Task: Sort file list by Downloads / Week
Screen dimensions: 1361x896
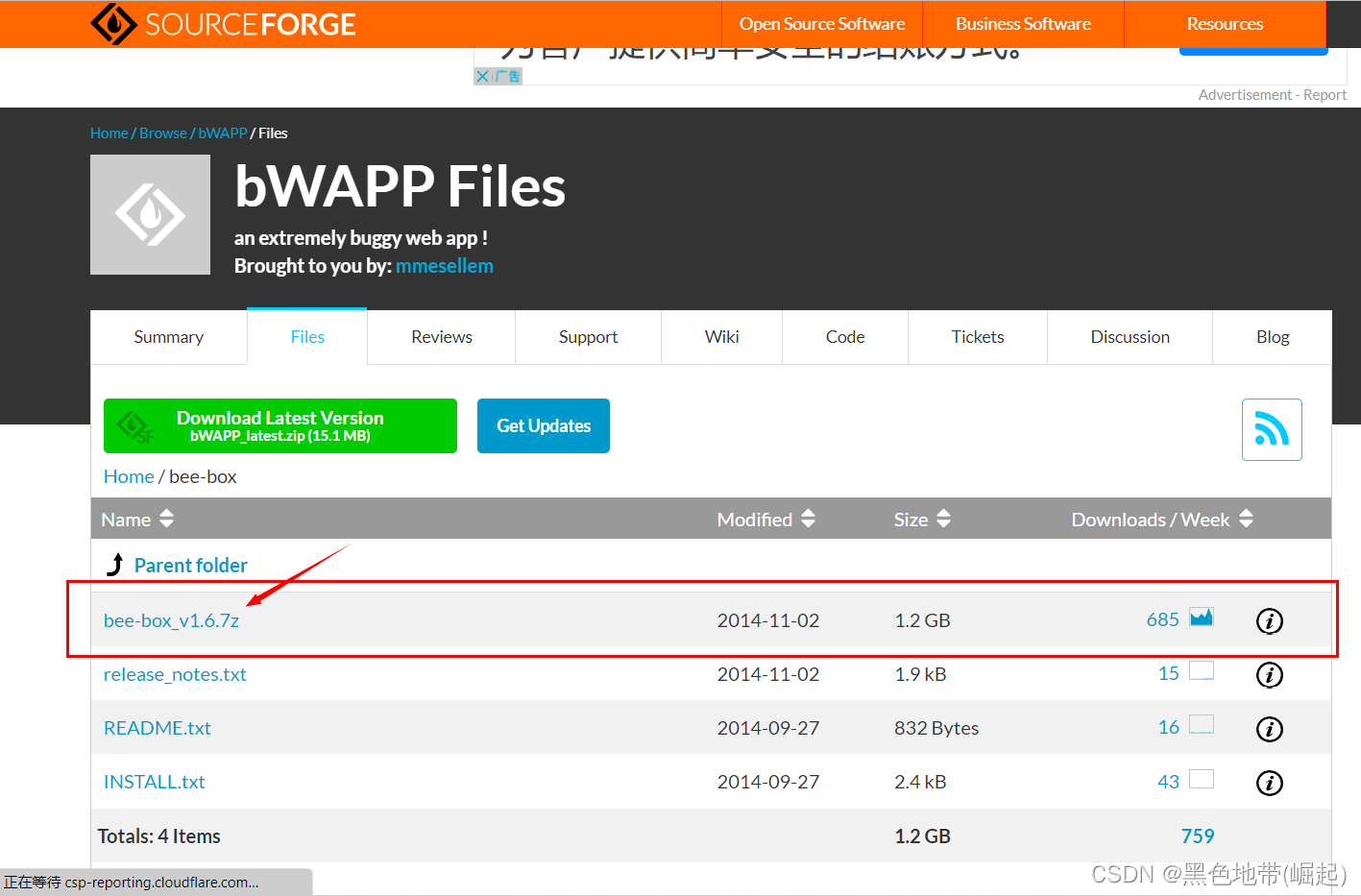Action: (x=1162, y=520)
